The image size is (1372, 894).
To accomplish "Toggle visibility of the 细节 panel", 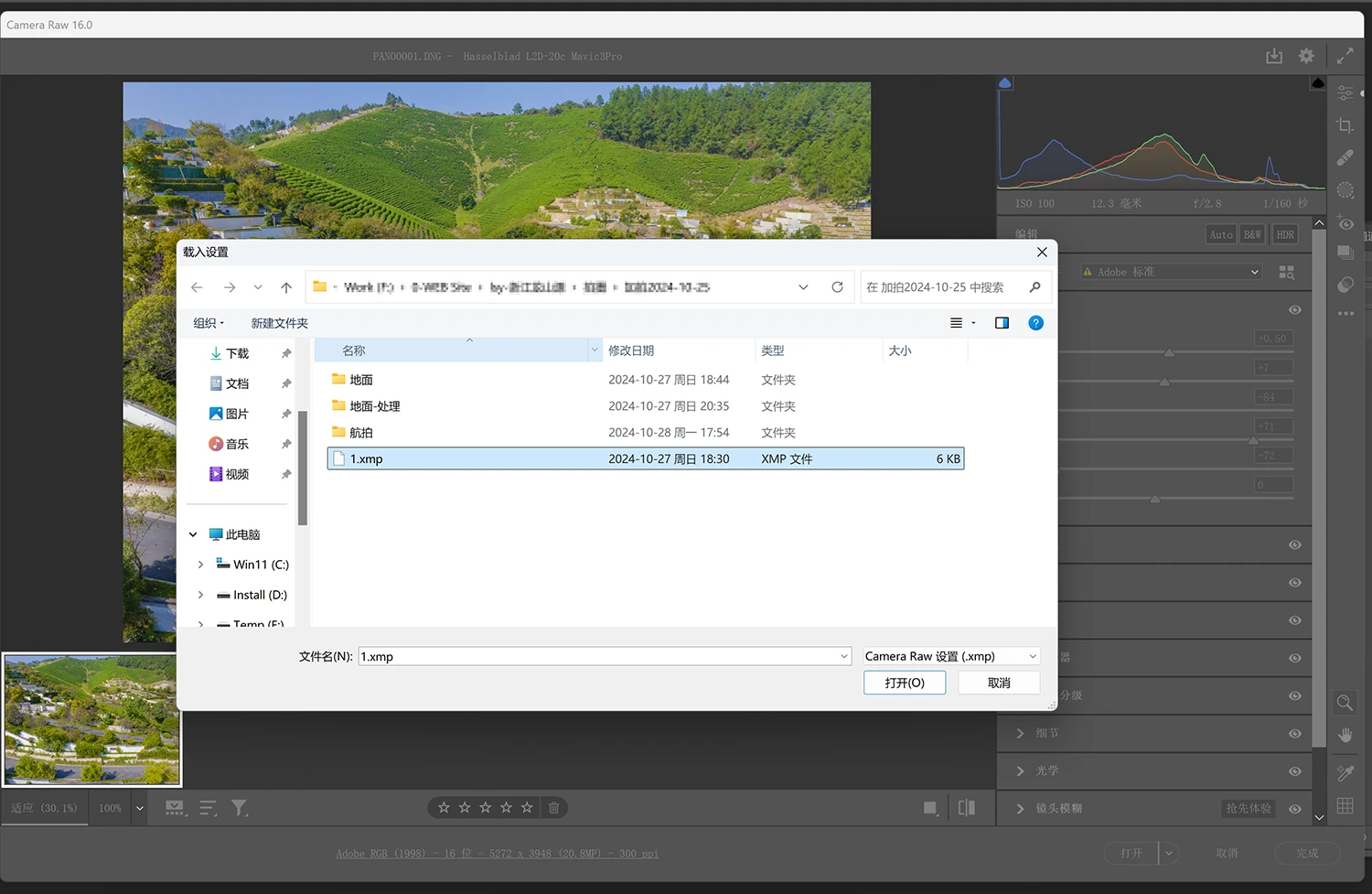I will (x=1295, y=734).
